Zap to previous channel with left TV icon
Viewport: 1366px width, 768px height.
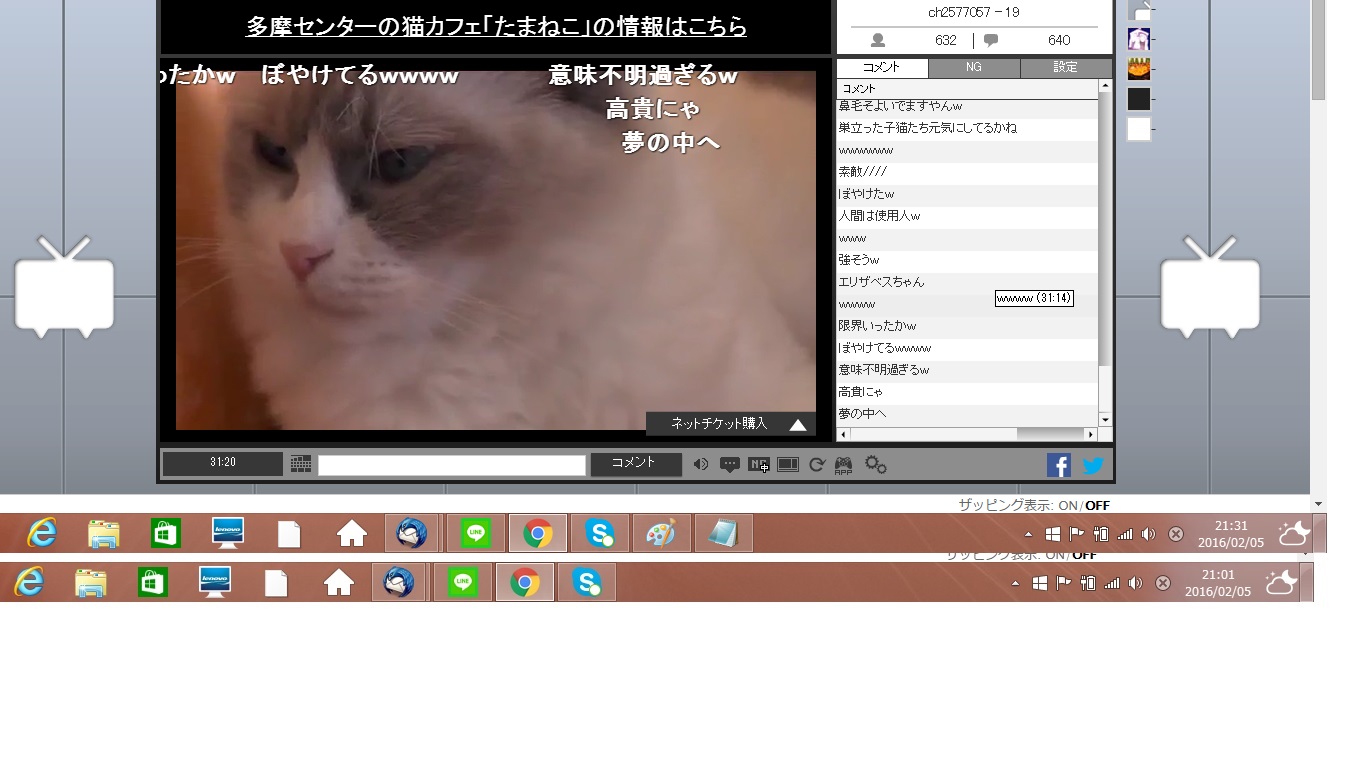tap(64, 287)
